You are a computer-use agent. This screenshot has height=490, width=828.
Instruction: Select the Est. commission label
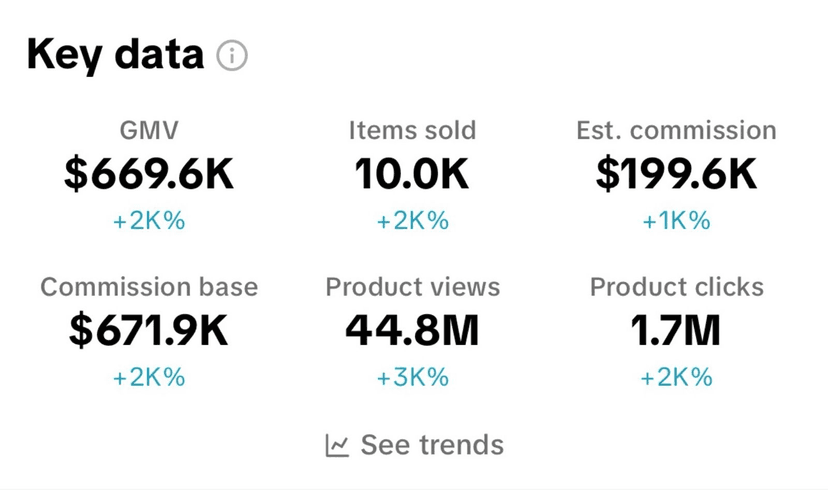676,130
